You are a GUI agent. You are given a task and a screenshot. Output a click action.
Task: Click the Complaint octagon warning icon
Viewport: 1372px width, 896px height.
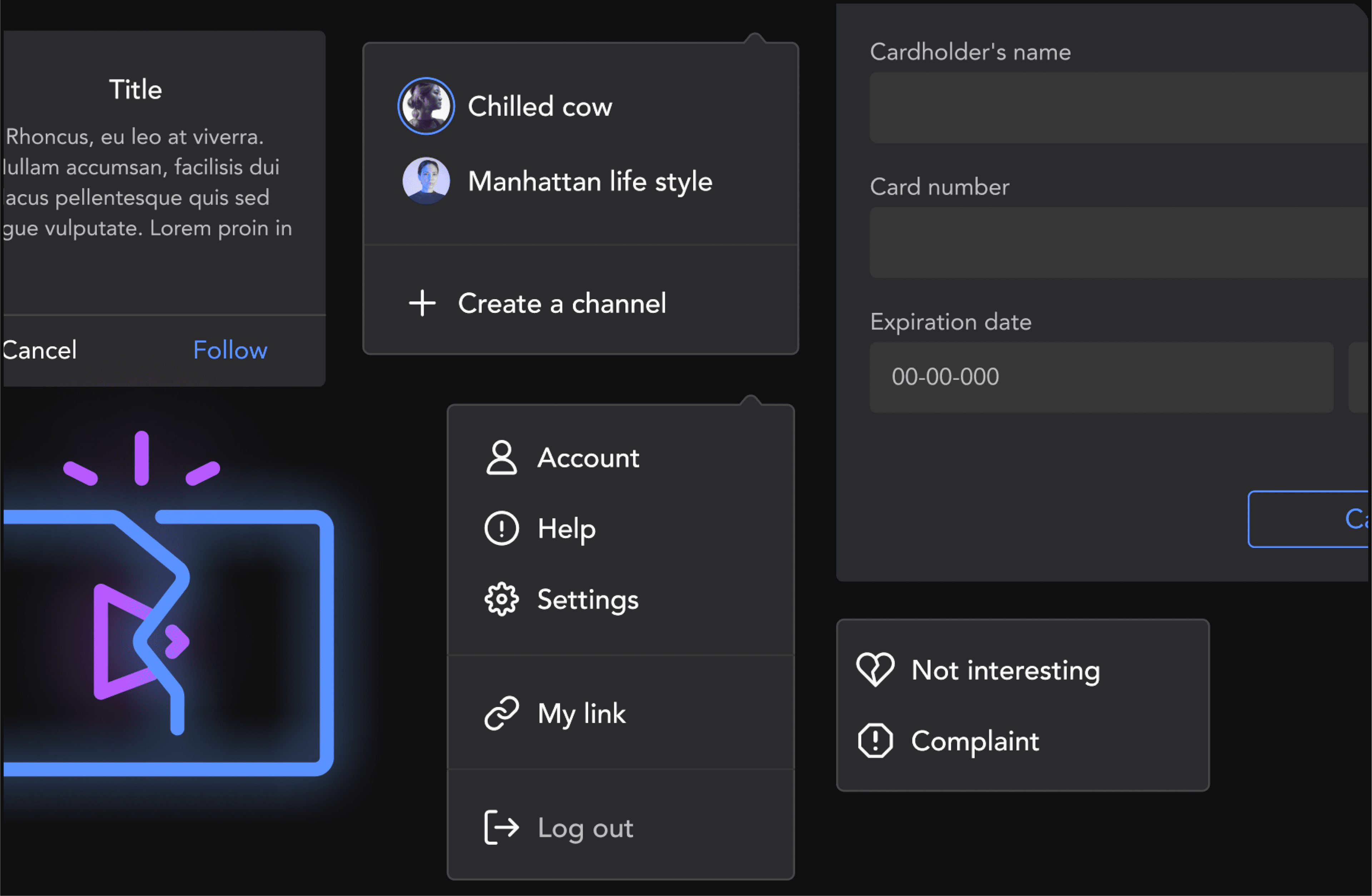pos(875,740)
